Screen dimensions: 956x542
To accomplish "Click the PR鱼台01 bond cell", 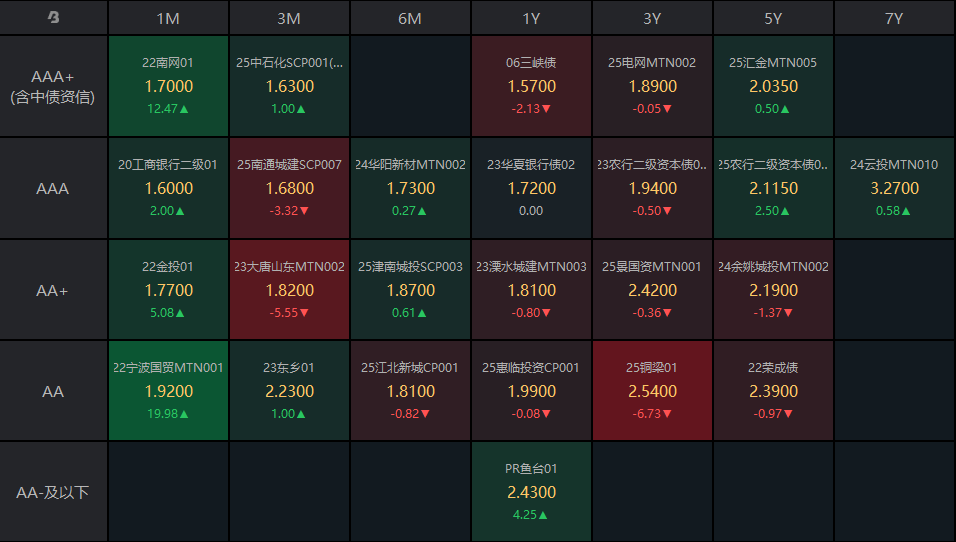I will [531, 492].
